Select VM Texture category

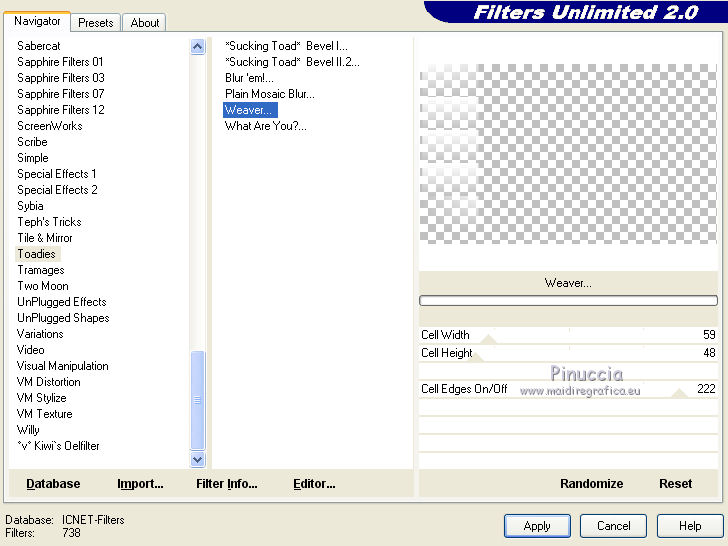click(45, 414)
